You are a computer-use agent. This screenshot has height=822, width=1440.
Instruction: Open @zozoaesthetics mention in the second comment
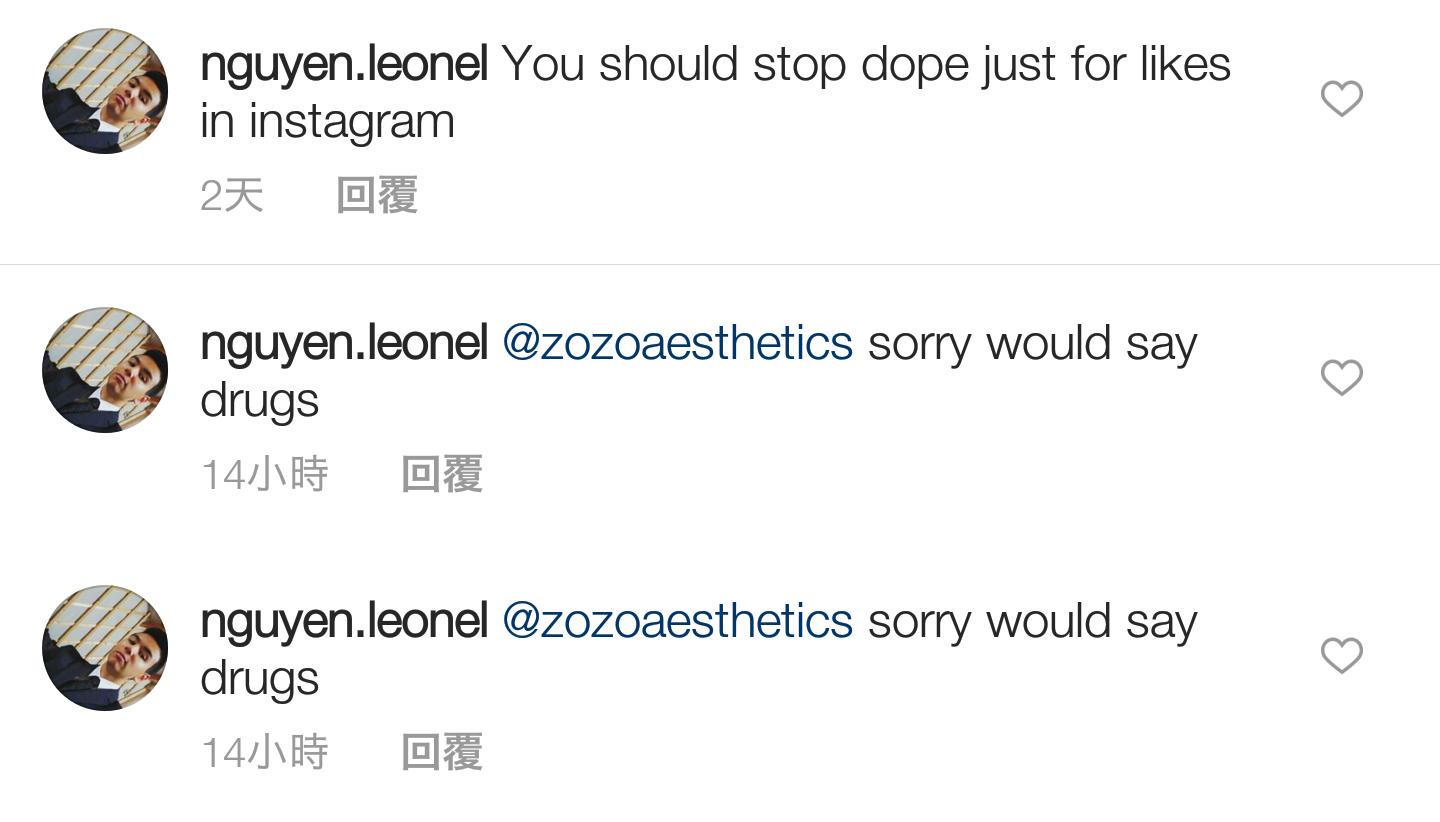tap(677, 343)
